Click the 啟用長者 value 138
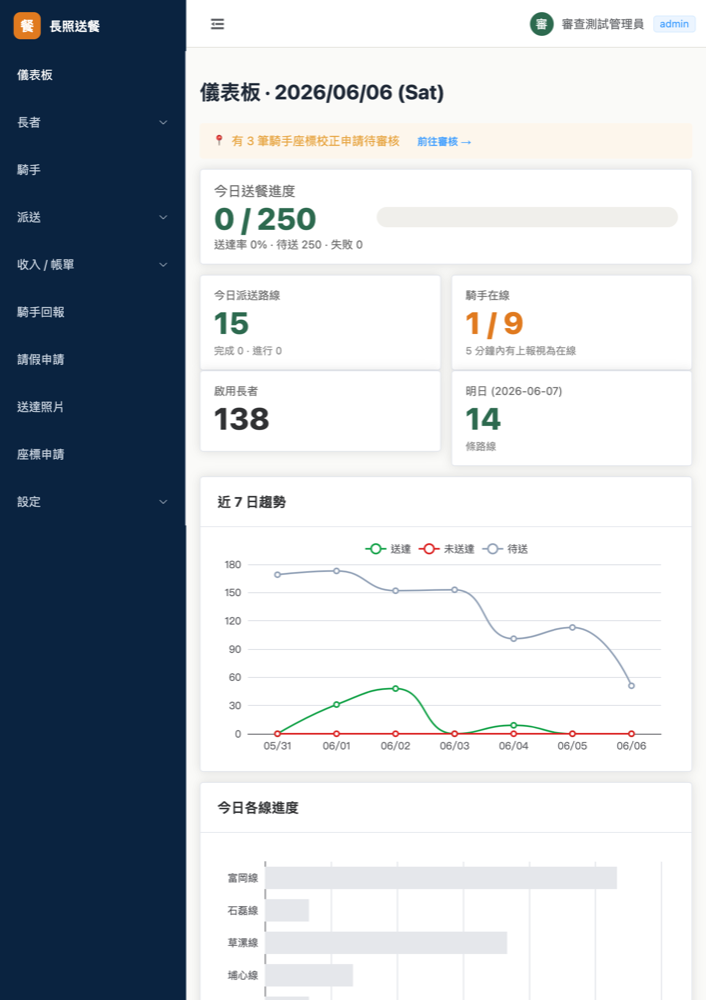 click(x=242, y=419)
